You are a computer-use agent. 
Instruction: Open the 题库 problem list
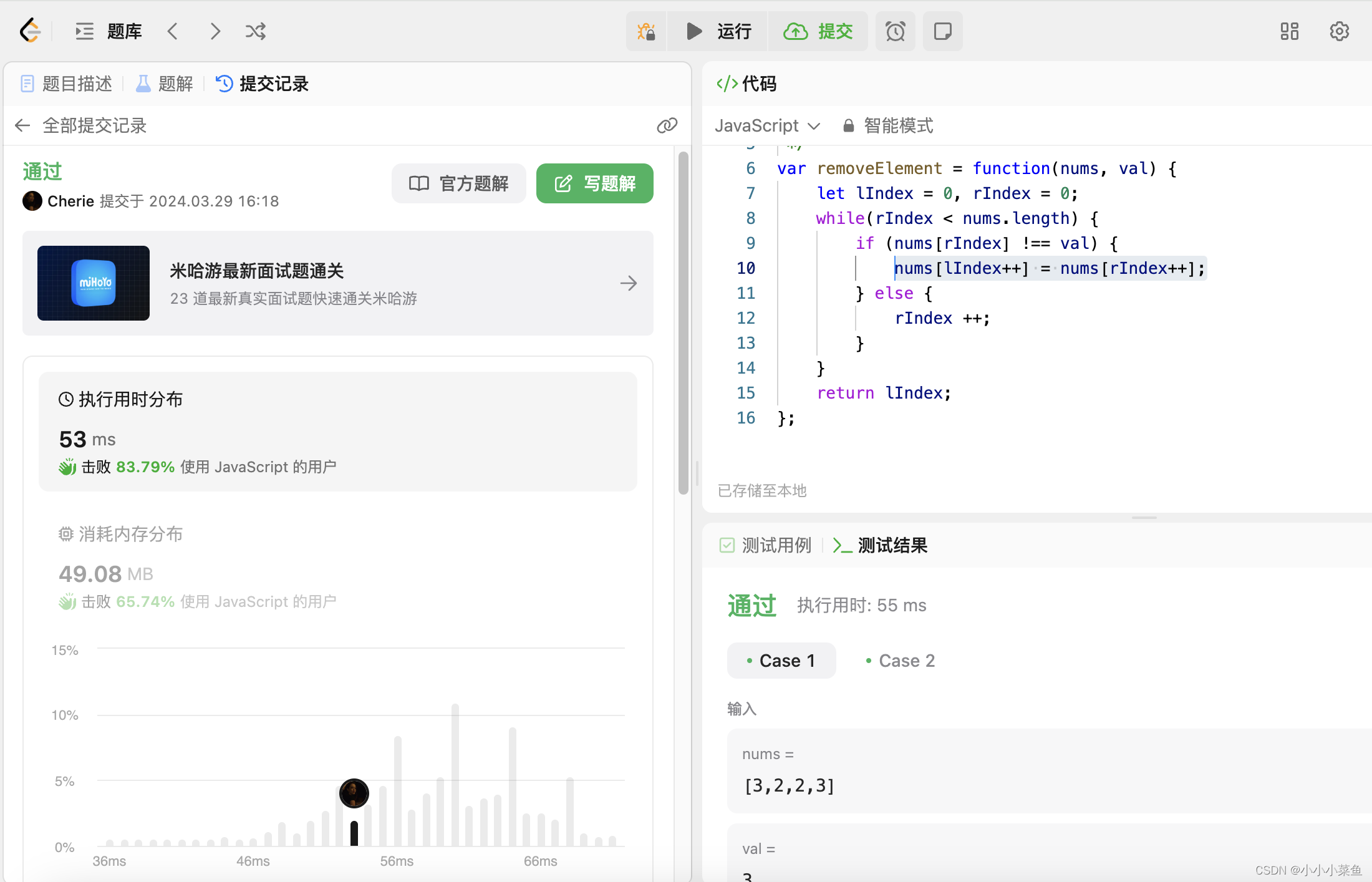pyautogui.click(x=109, y=31)
